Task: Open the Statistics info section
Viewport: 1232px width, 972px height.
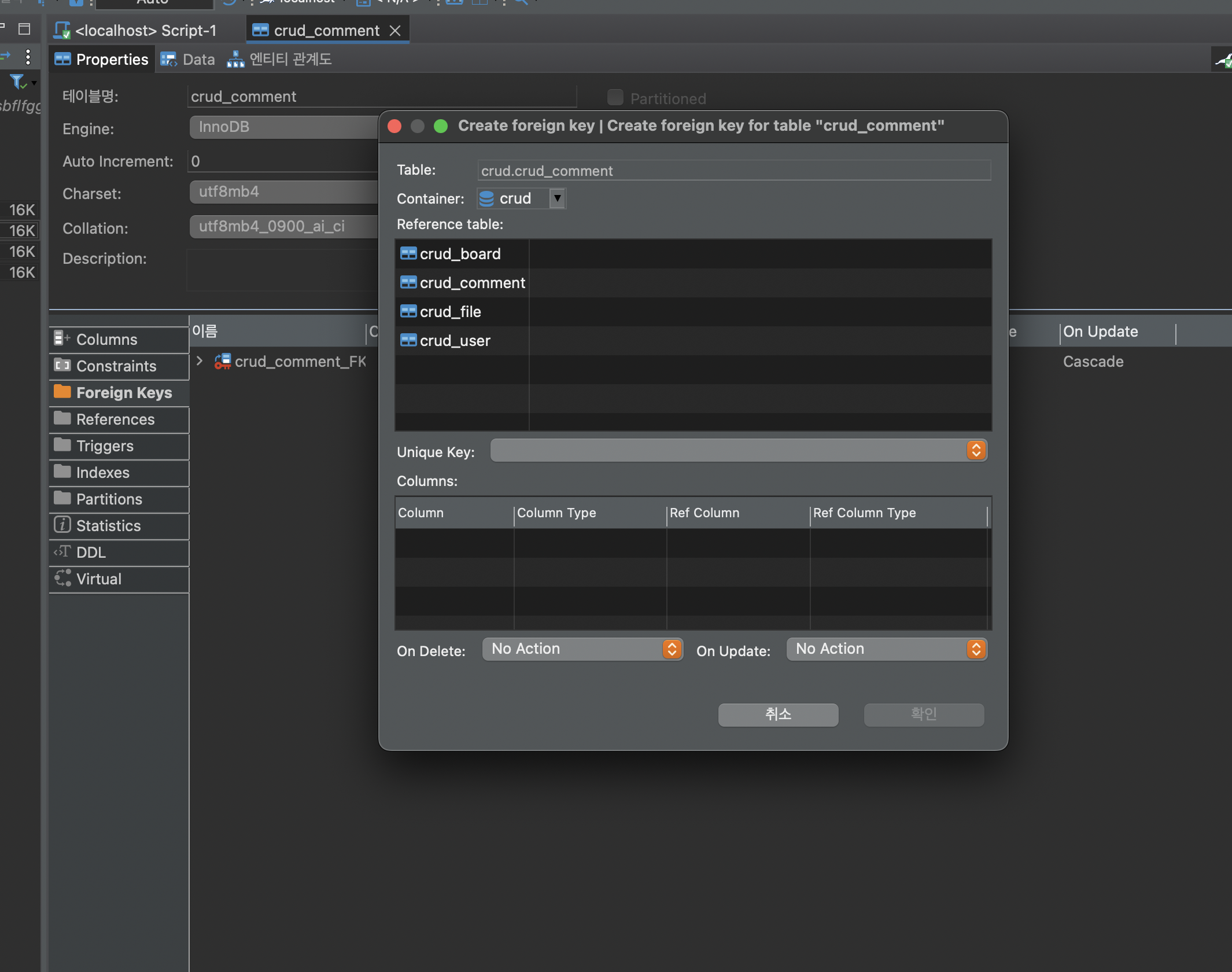Action: tap(108, 526)
